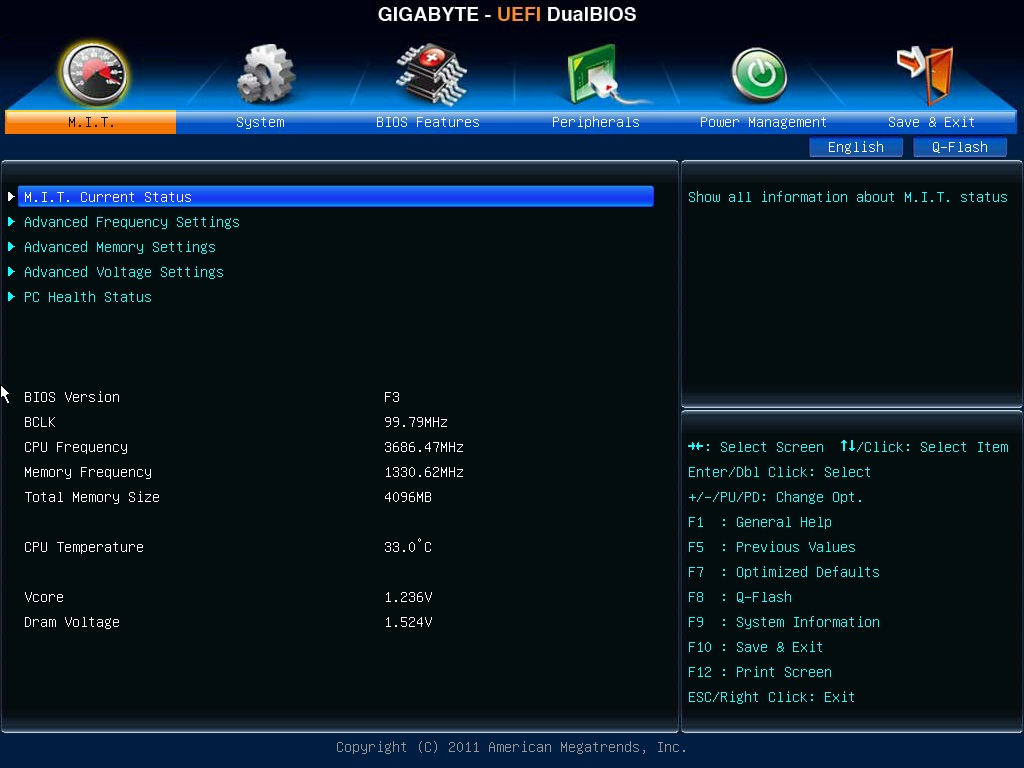Click the 'F5 : Previous Values' line
Viewport: 1024px width, 768px height.
771,547
